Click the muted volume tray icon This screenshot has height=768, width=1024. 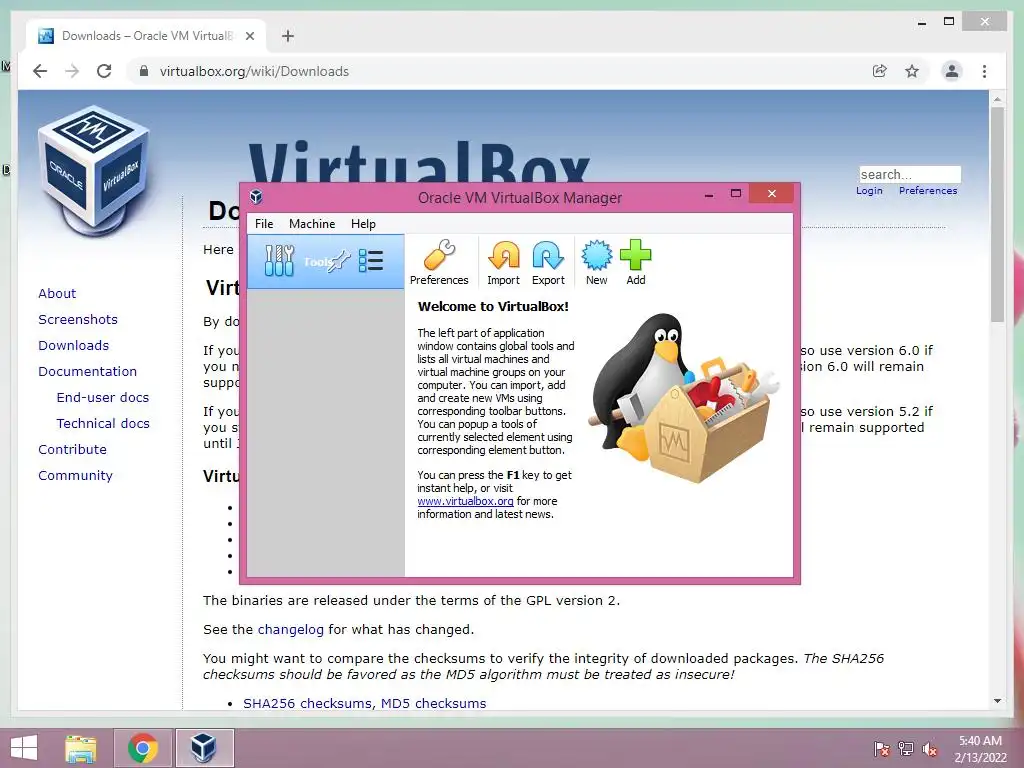[929, 748]
